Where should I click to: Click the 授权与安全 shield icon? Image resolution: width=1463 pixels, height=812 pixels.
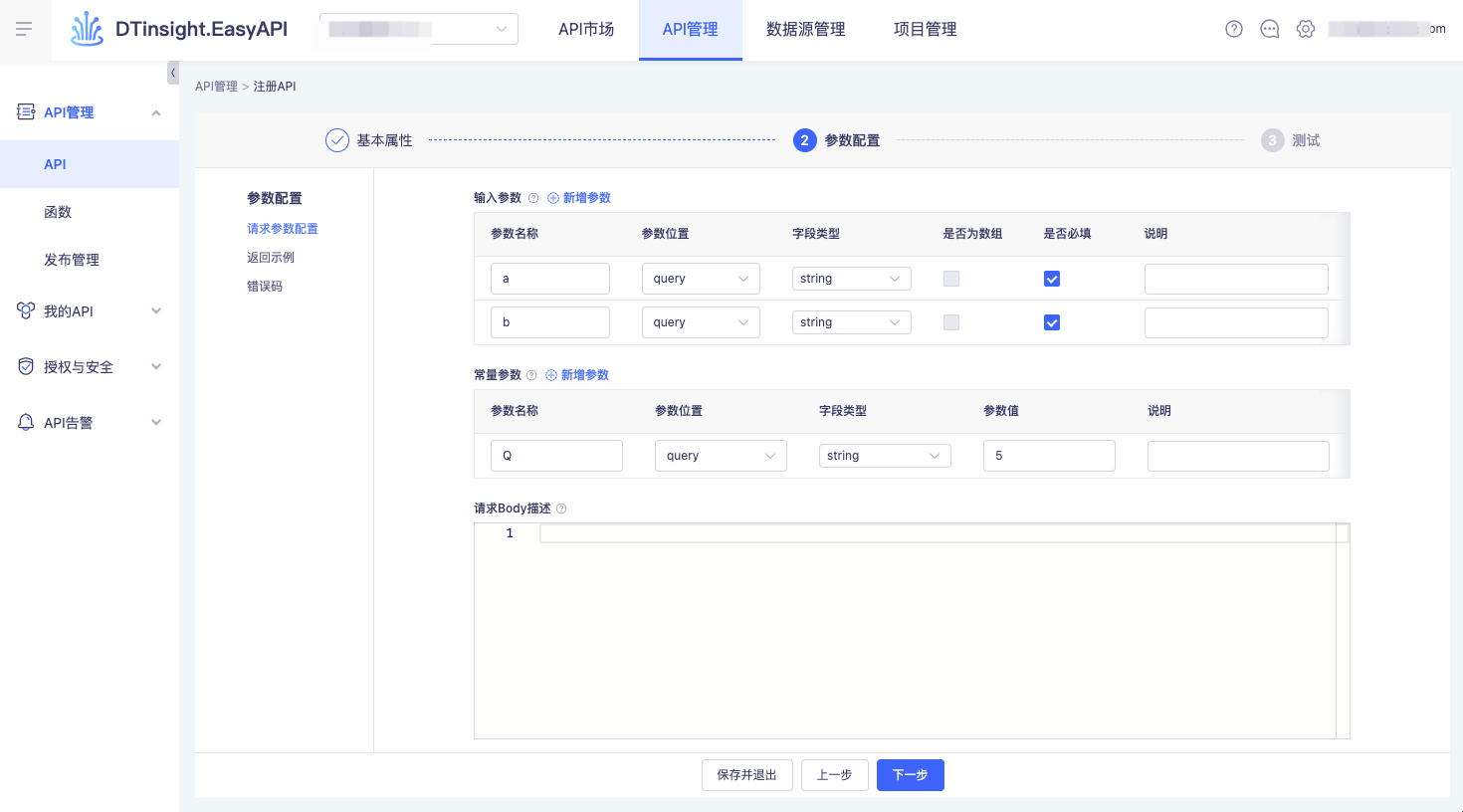[x=26, y=366]
